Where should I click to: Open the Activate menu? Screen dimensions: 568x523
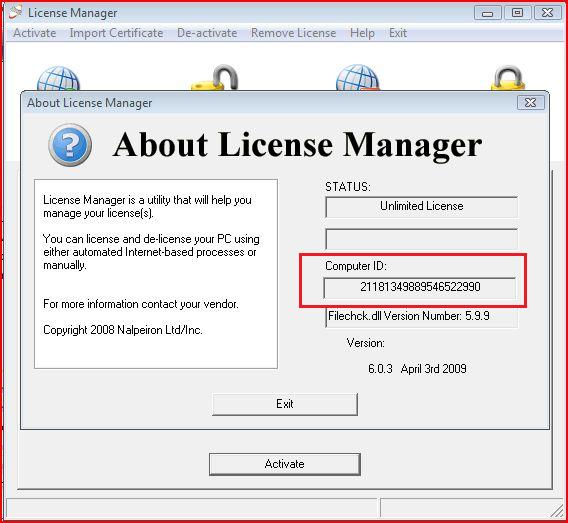[x=35, y=33]
